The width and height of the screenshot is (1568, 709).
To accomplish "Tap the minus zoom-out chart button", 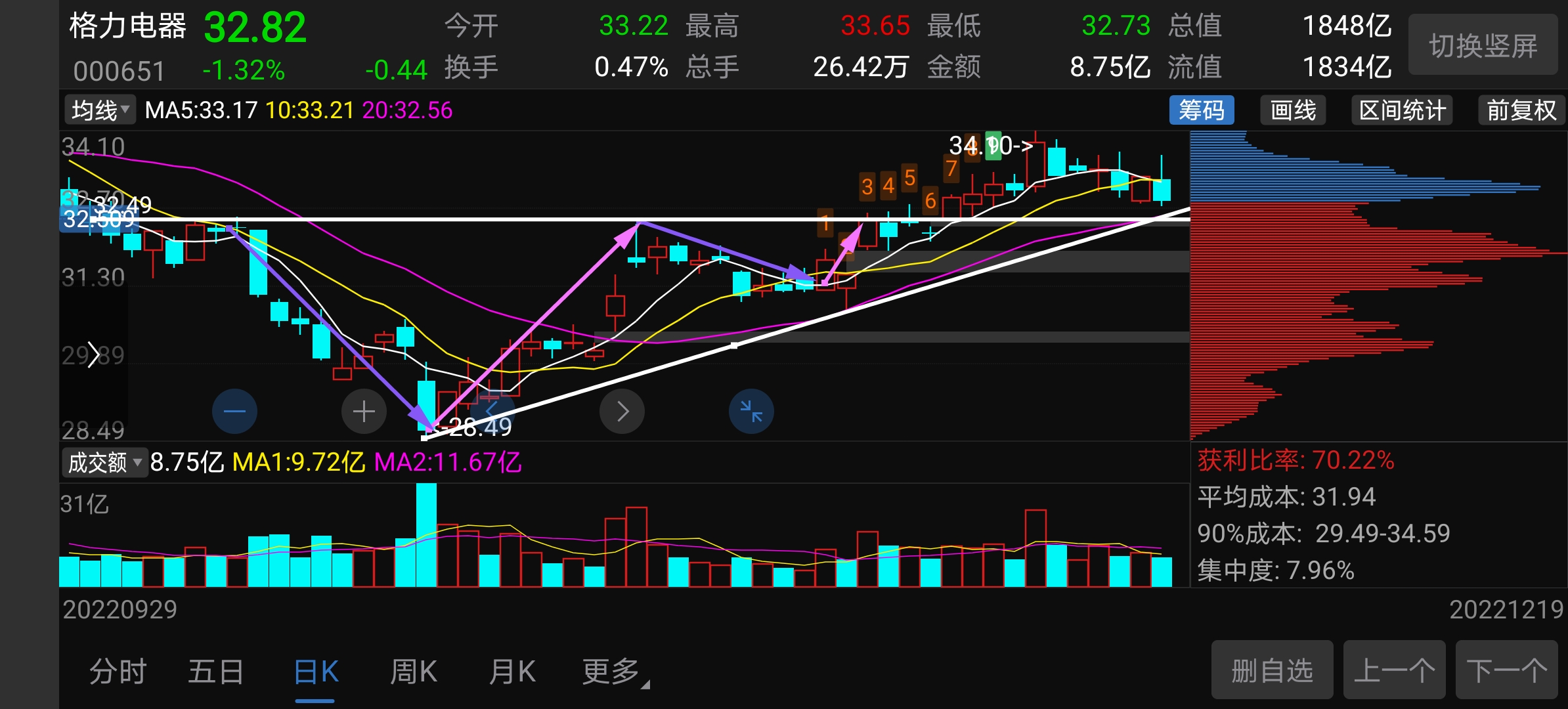I will click(234, 412).
